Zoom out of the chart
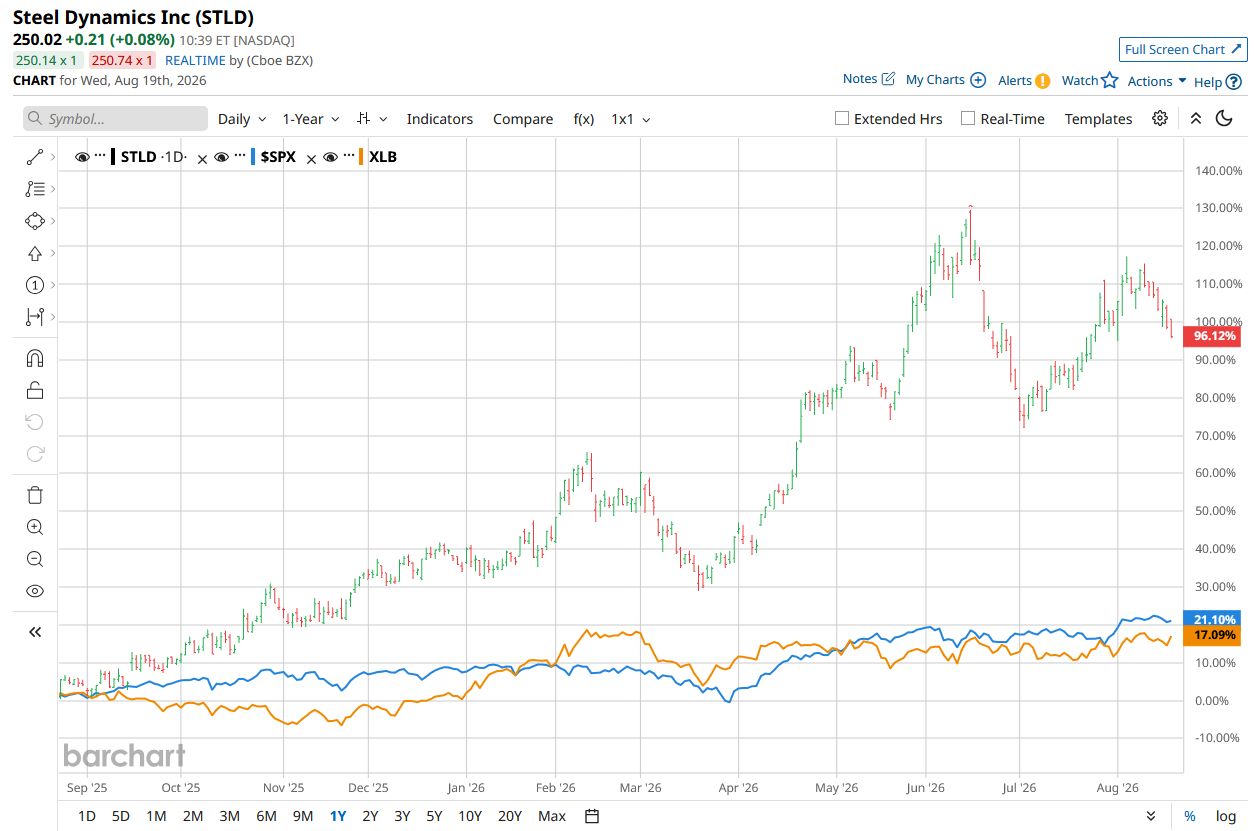 click(x=35, y=559)
